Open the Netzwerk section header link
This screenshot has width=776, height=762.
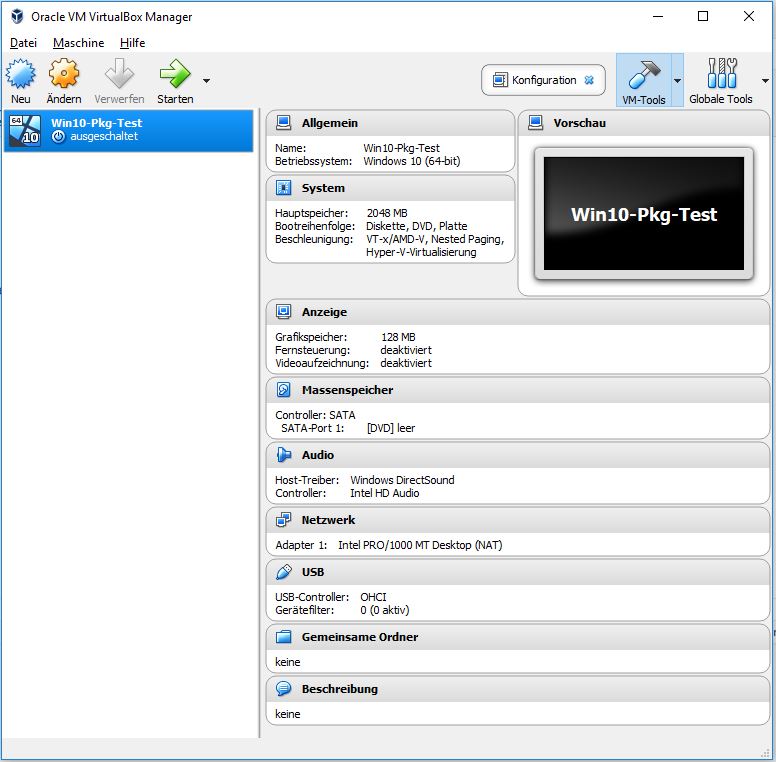point(328,520)
